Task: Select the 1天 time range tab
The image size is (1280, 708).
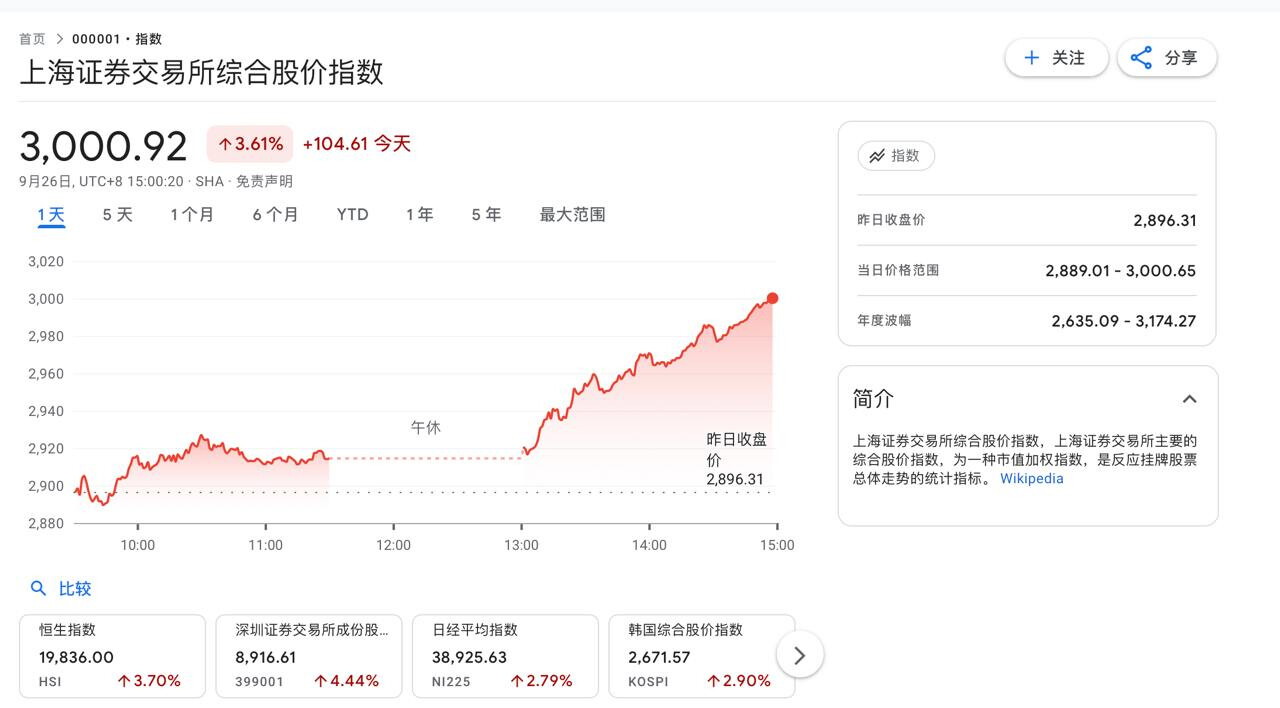Action: pyautogui.click(x=51, y=215)
